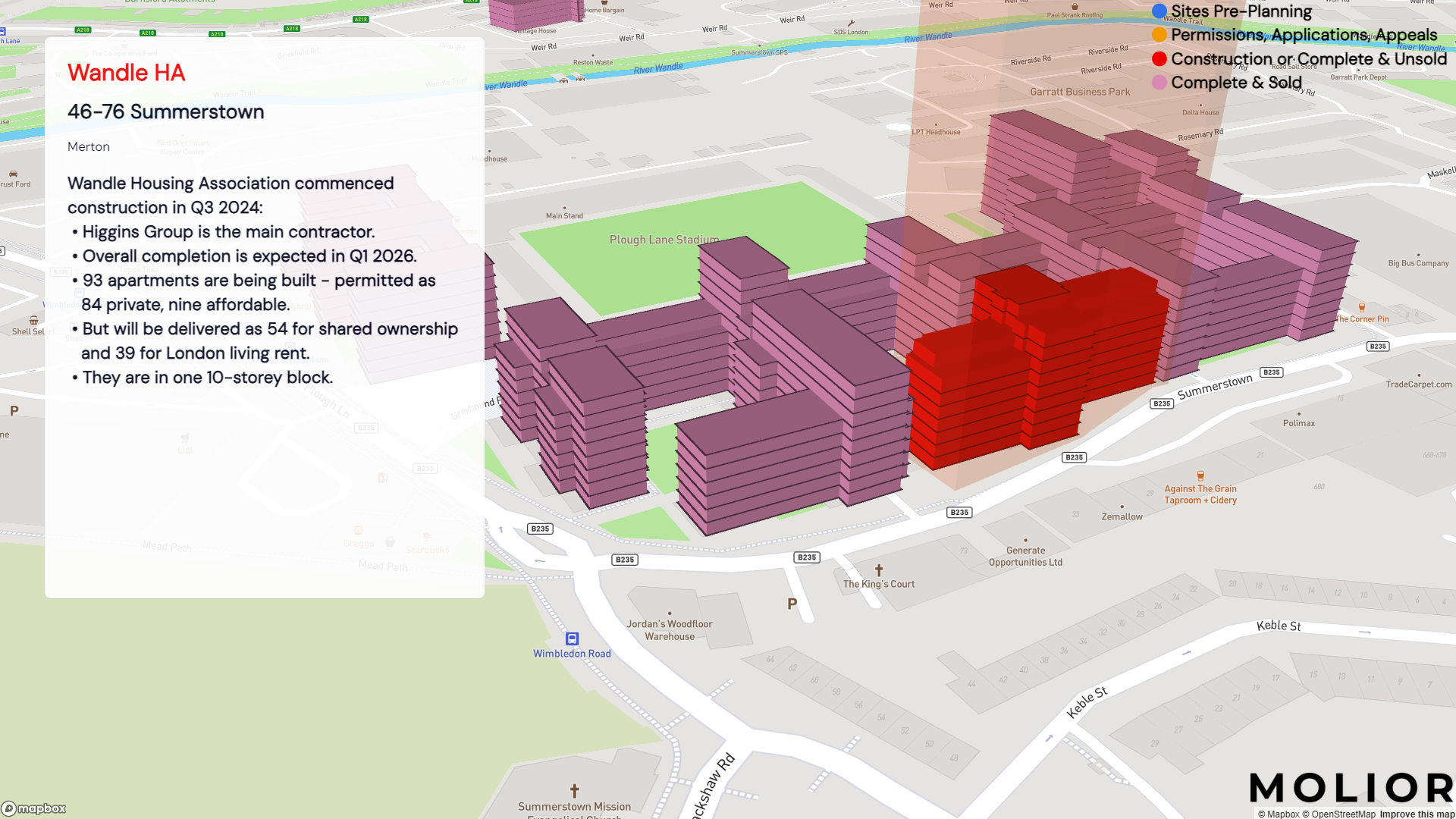This screenshot has height=819, width=1456.
Task: Click the Wimbledon Road bus stop icon
Action: [573, 639]
